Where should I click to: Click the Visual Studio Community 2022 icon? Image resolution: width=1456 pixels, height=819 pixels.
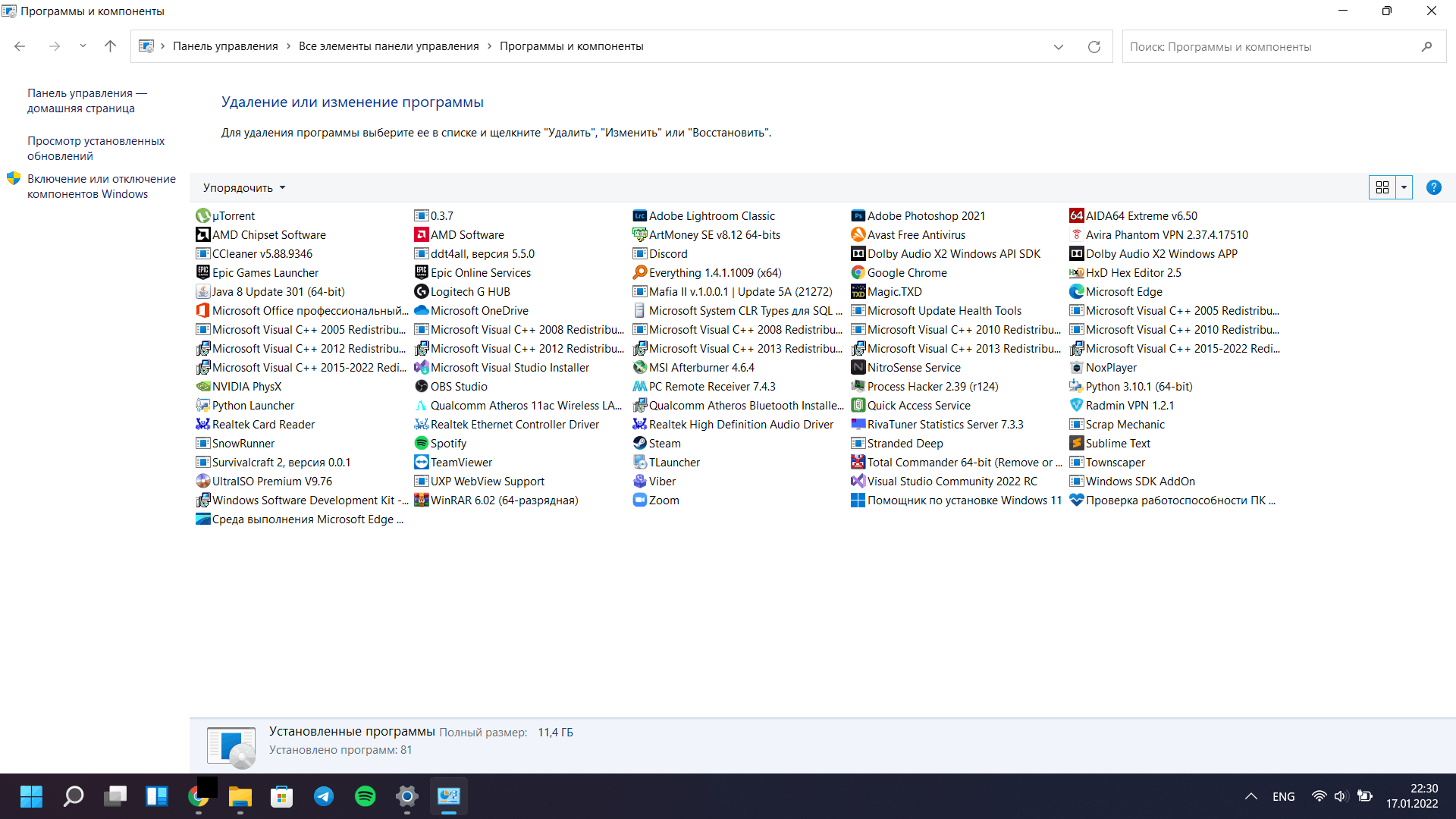858,482
